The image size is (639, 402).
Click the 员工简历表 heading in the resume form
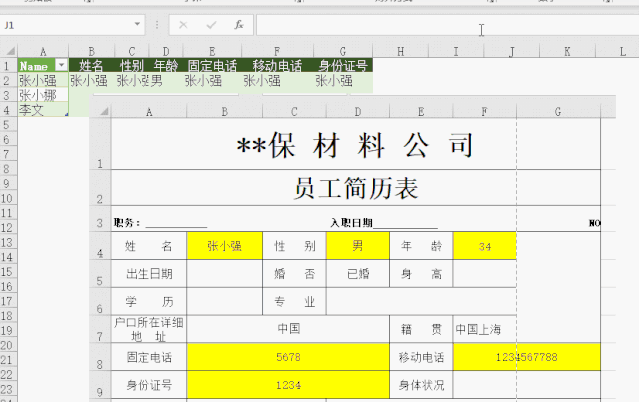point(356,188)
